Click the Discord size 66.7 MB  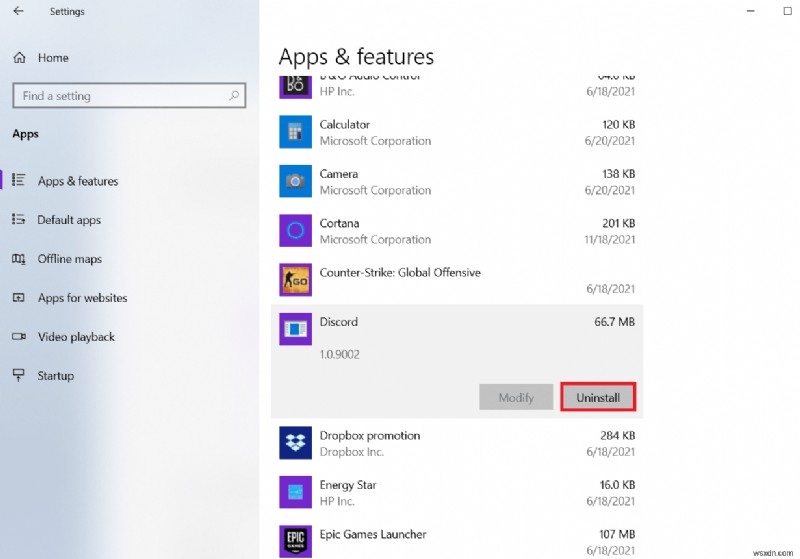[615, 322]
